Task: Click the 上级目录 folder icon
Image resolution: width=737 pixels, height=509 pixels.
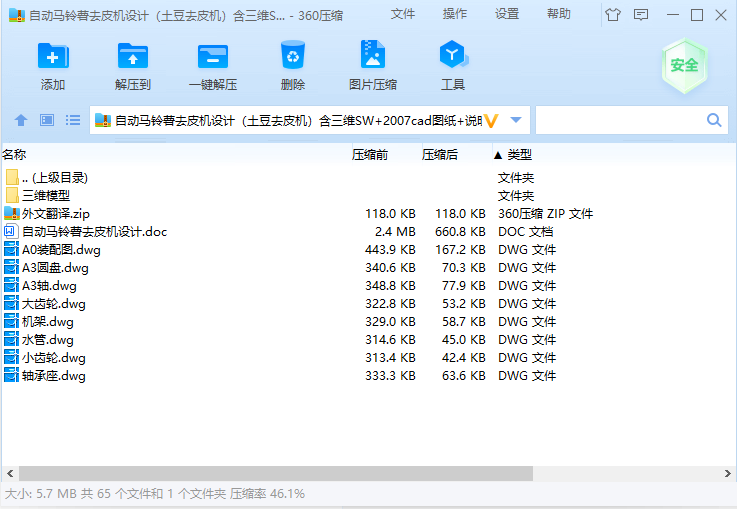Action: [x=12, y=177]
